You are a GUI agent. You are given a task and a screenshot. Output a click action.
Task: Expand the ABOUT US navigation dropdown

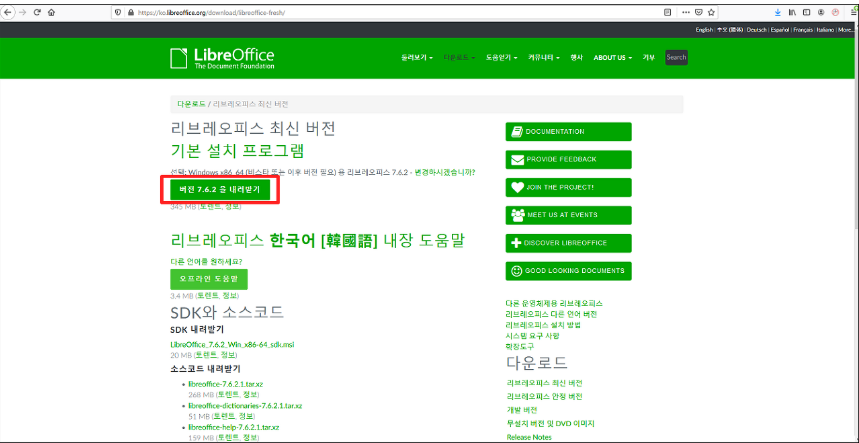click(x=612, y=57)
